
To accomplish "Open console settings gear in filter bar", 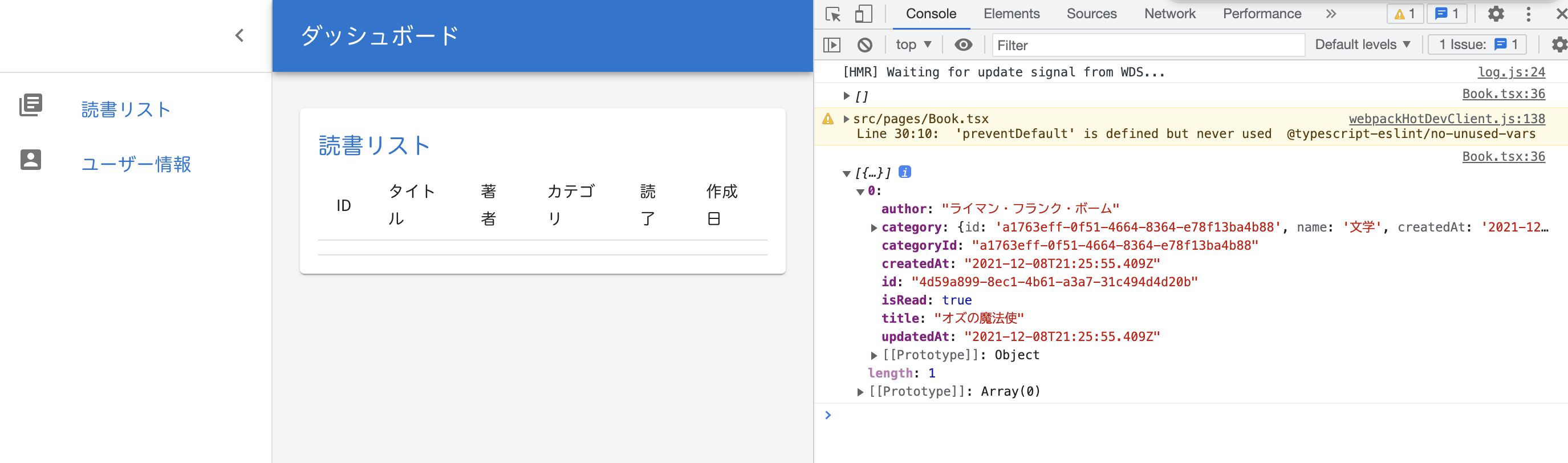I will [1558, 44].
